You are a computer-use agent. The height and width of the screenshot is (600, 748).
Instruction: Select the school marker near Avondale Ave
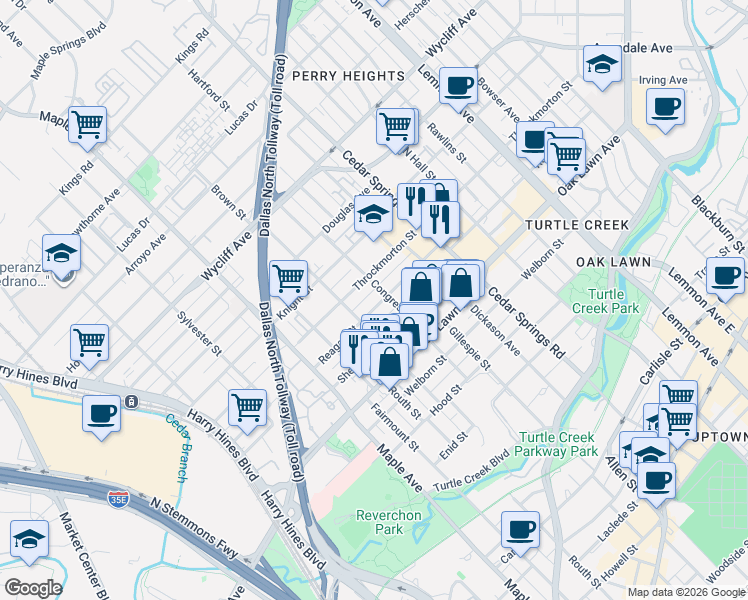(603, 66)
